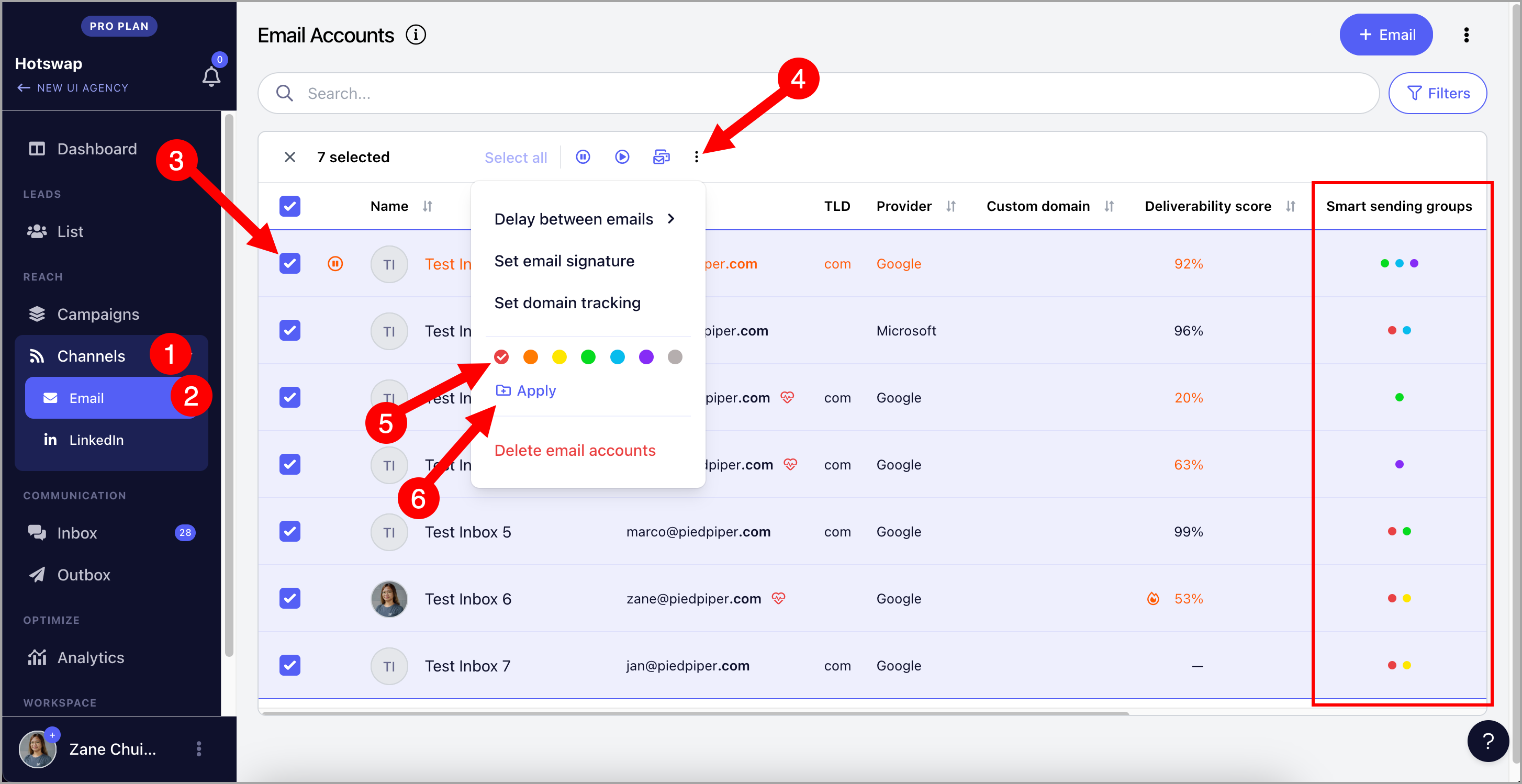1522x784 pixels.
Task: Open the help question mark button
Action: coord(1488,741)
